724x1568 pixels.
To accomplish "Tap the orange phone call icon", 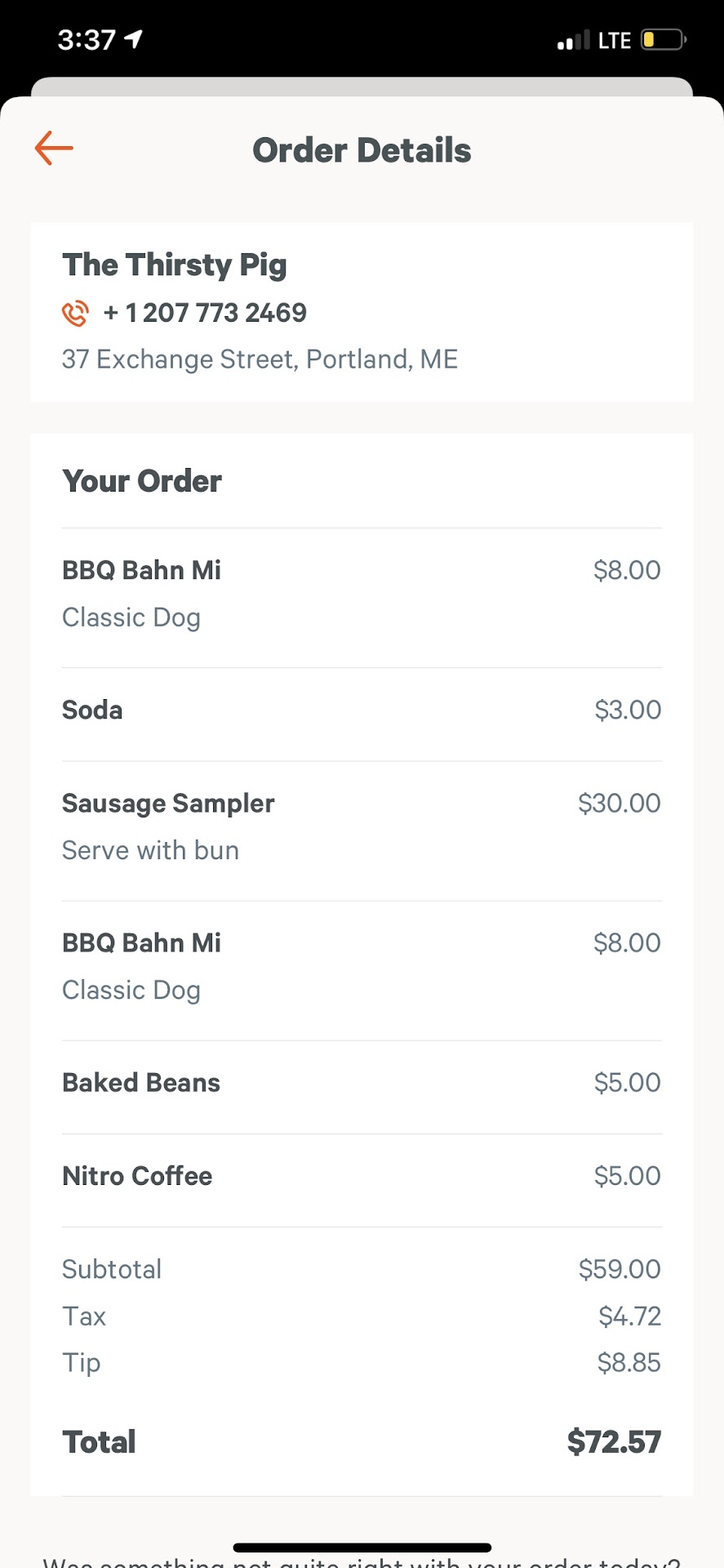I will pyautogui.click(x=75, y=313).
